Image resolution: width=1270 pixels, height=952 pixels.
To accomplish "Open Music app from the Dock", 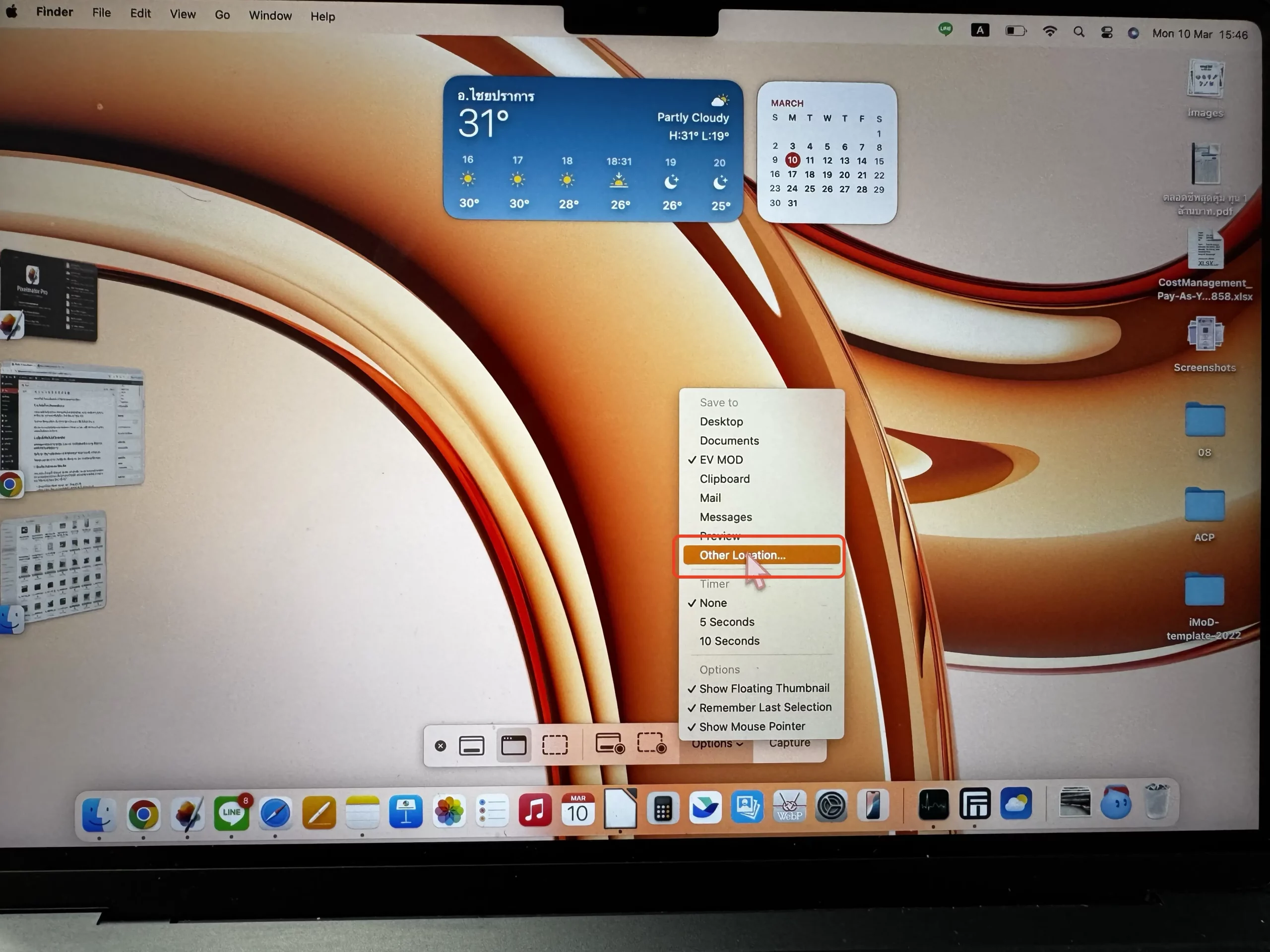I will click(x=534, y=810).
